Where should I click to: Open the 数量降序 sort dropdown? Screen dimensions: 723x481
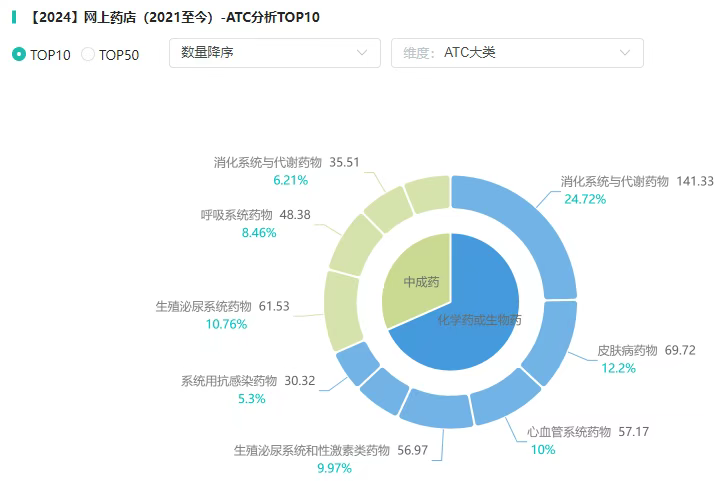pyautogui.click(x=274, y=53)
